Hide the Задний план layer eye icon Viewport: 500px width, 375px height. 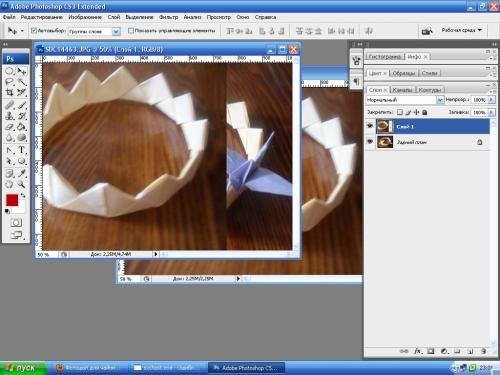point(370,142)
